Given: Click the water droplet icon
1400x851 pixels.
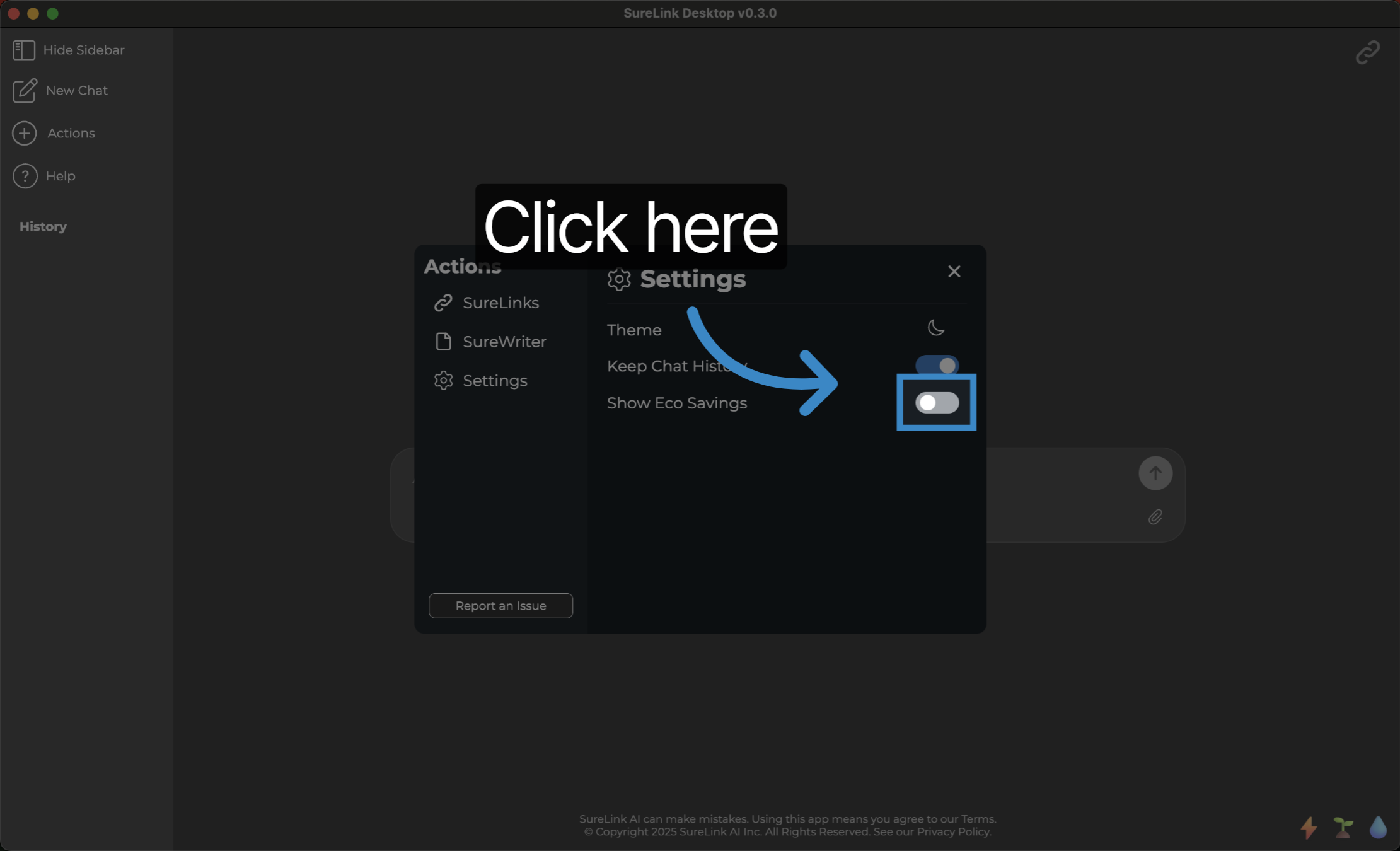Looking at the screenshot, I should coord(1378,827).
